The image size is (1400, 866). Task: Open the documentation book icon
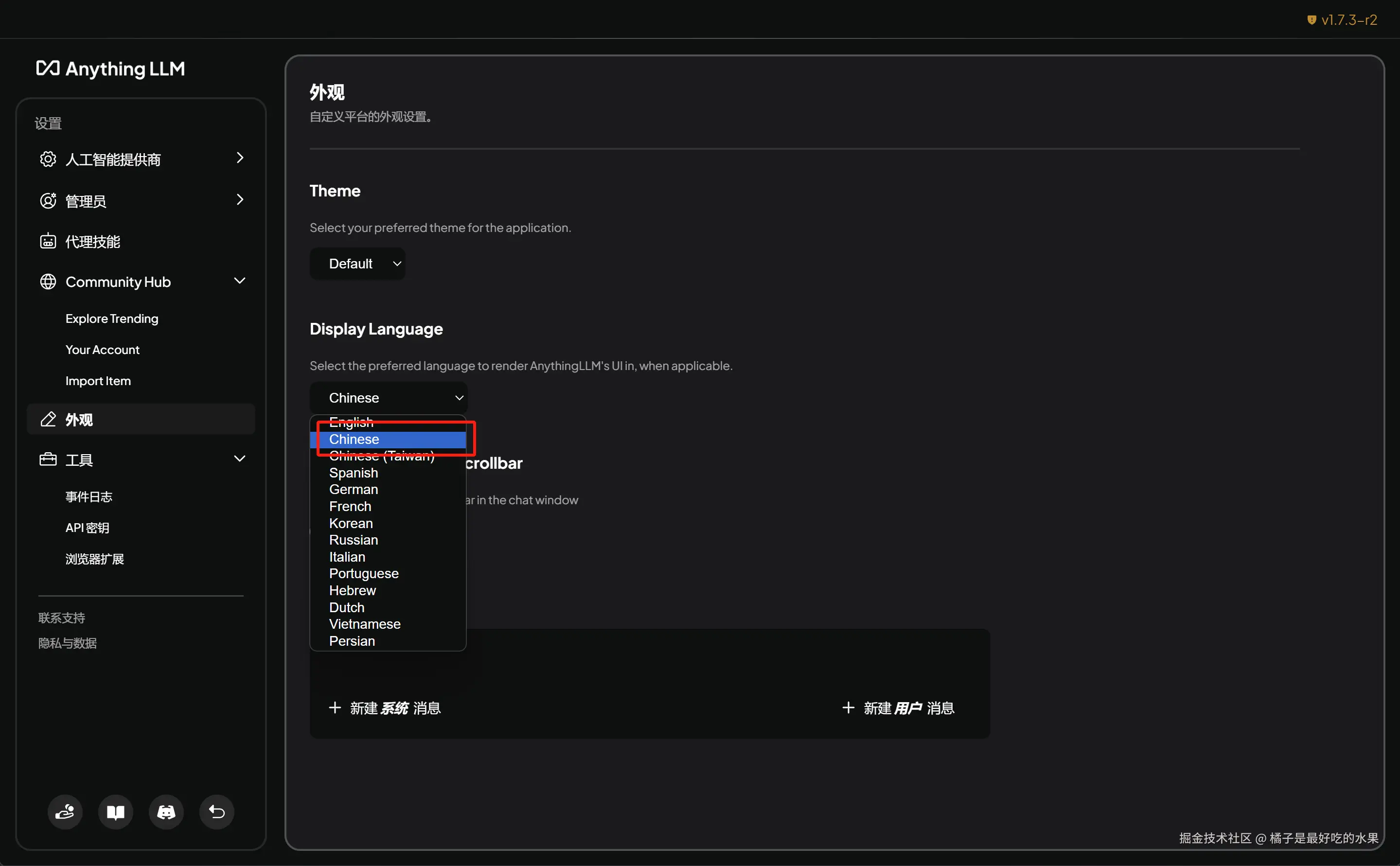(x=115, y=812)
